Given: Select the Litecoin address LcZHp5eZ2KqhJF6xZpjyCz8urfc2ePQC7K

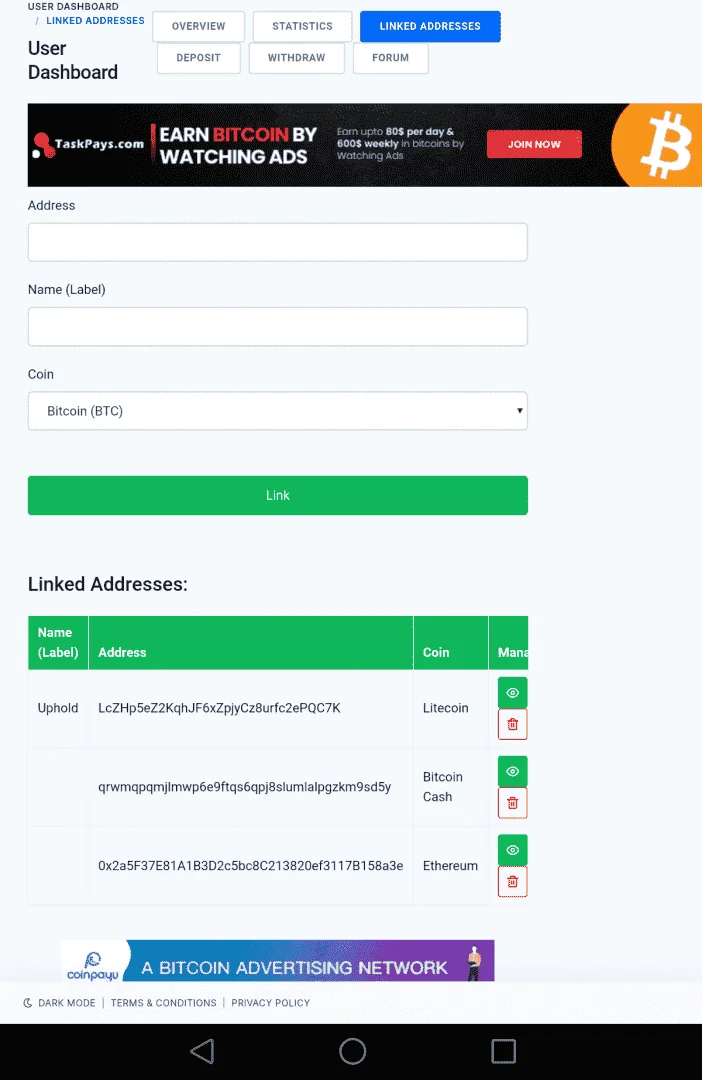Looking at the screenshot, I should tap(219, 708).
